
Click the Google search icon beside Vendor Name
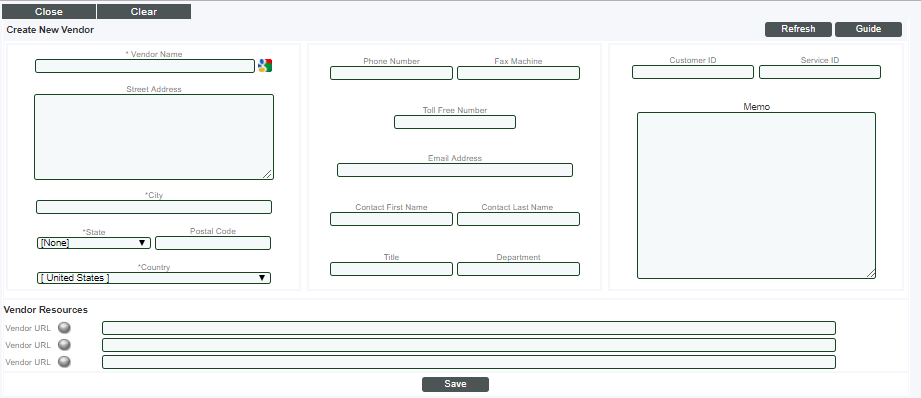(265, 66)
